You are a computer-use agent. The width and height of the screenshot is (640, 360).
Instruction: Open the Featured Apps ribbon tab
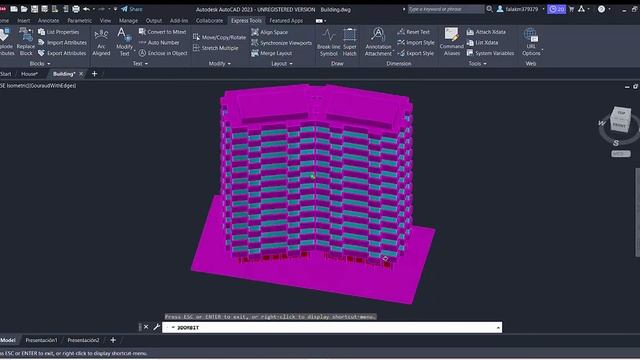pyautogui.click(x=286, y=20)
